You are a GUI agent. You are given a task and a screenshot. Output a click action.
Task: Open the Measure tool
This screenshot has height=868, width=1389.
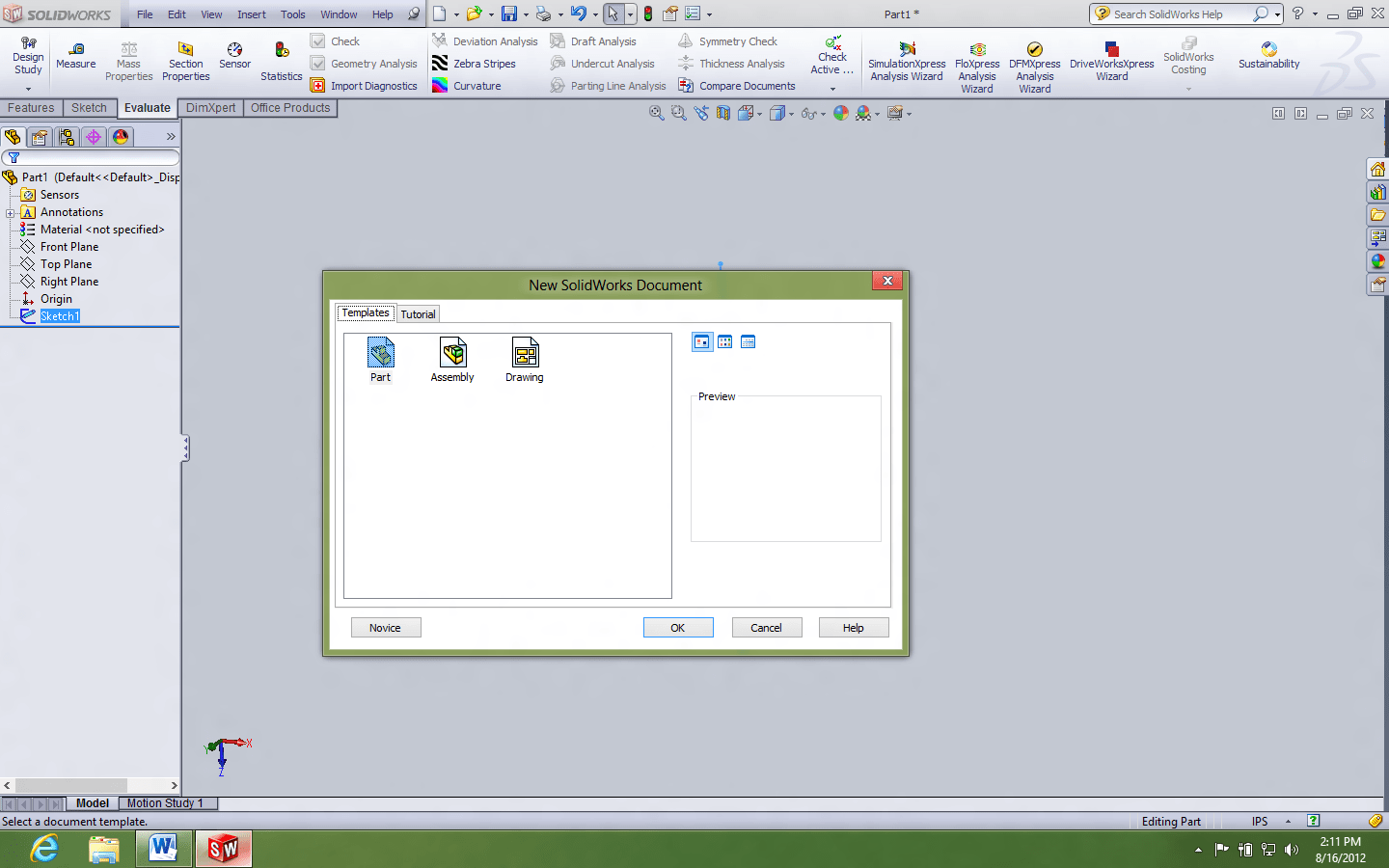coord(76,55)
